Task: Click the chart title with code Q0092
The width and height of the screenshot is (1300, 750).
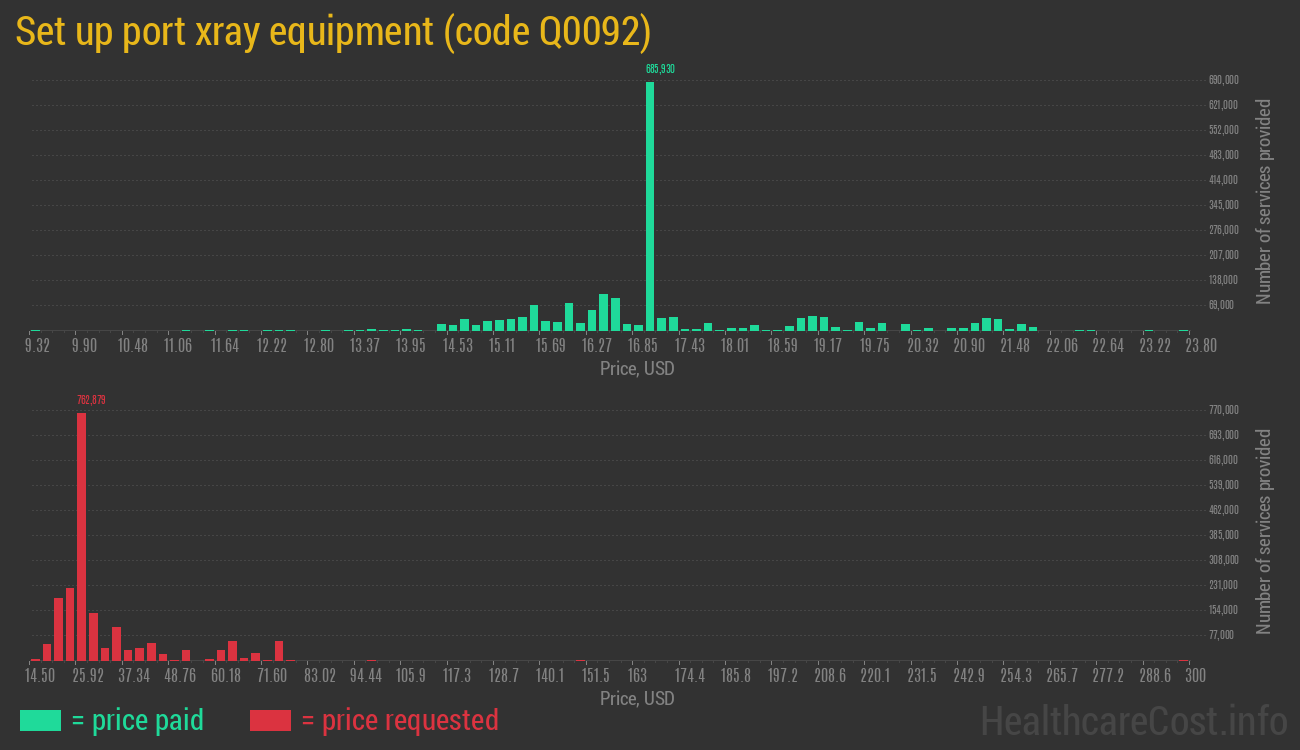Action: tap(334, 32)
